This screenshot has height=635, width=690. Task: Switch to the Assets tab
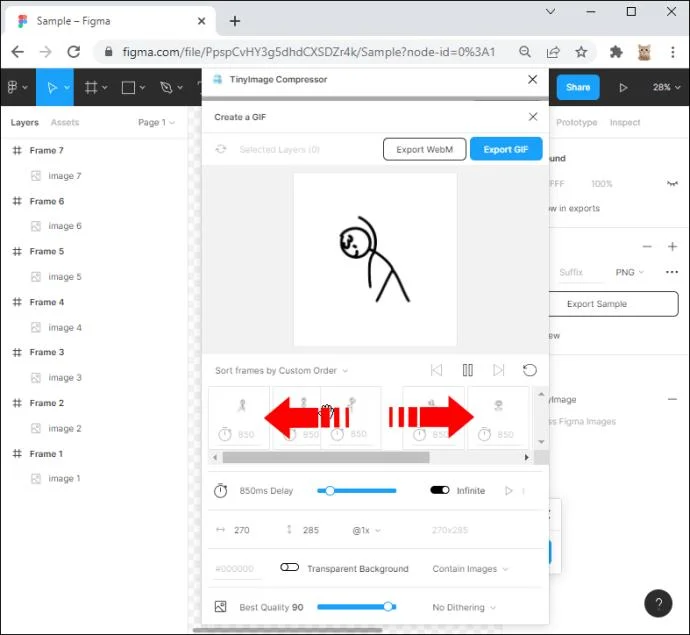65,122
